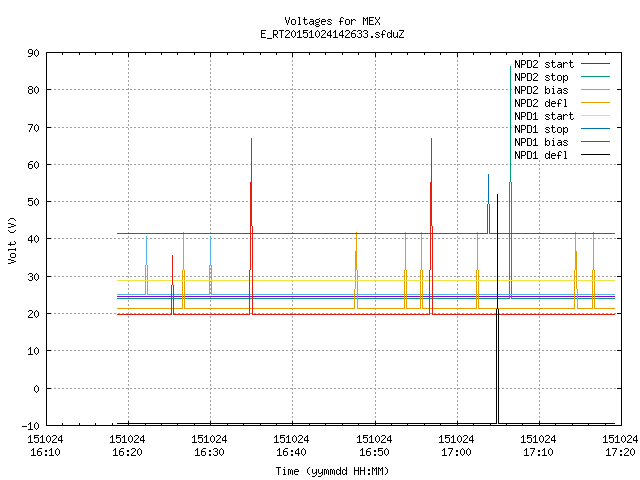Click the y-axis tick value 30

click(34, 277)
